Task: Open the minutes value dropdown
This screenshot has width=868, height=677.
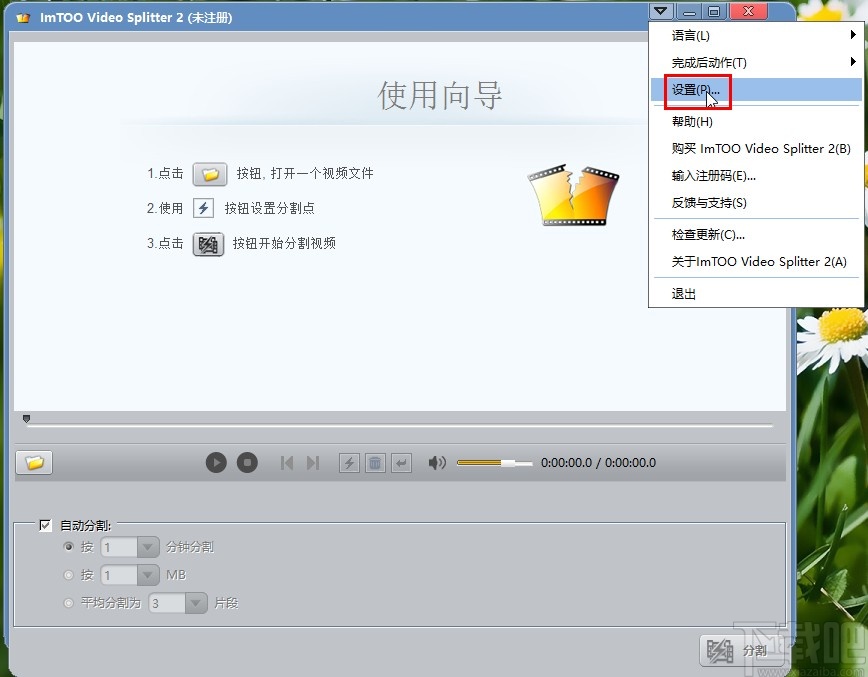Action: [147, 547]
